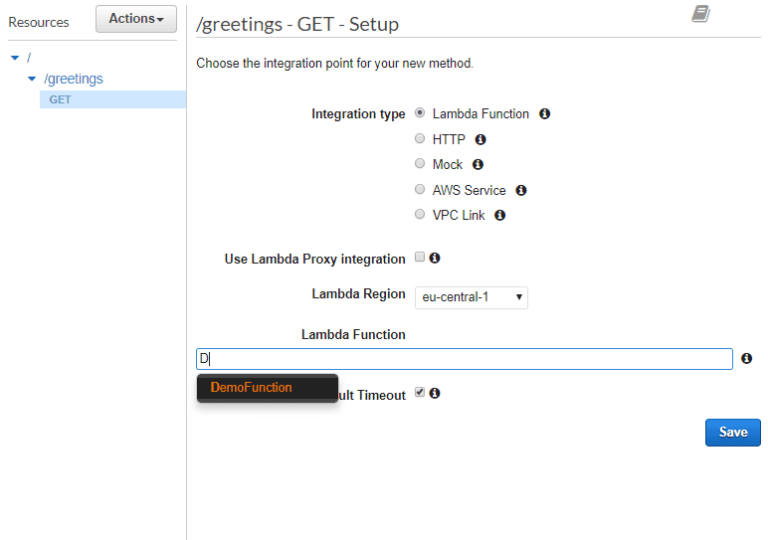The image size is (768, 540).
Task: Open the documentation book icon
Action: tap(701, 14)
